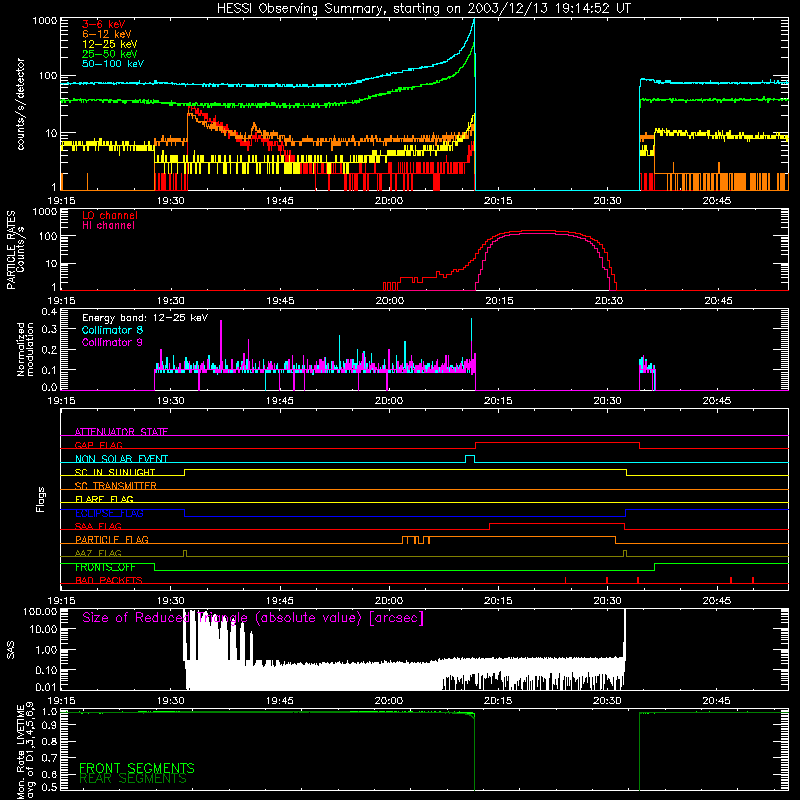Select the Collimator 8 legend label
Image resolution: width=800 pixels, height=800 pixels.
[112, 330]
